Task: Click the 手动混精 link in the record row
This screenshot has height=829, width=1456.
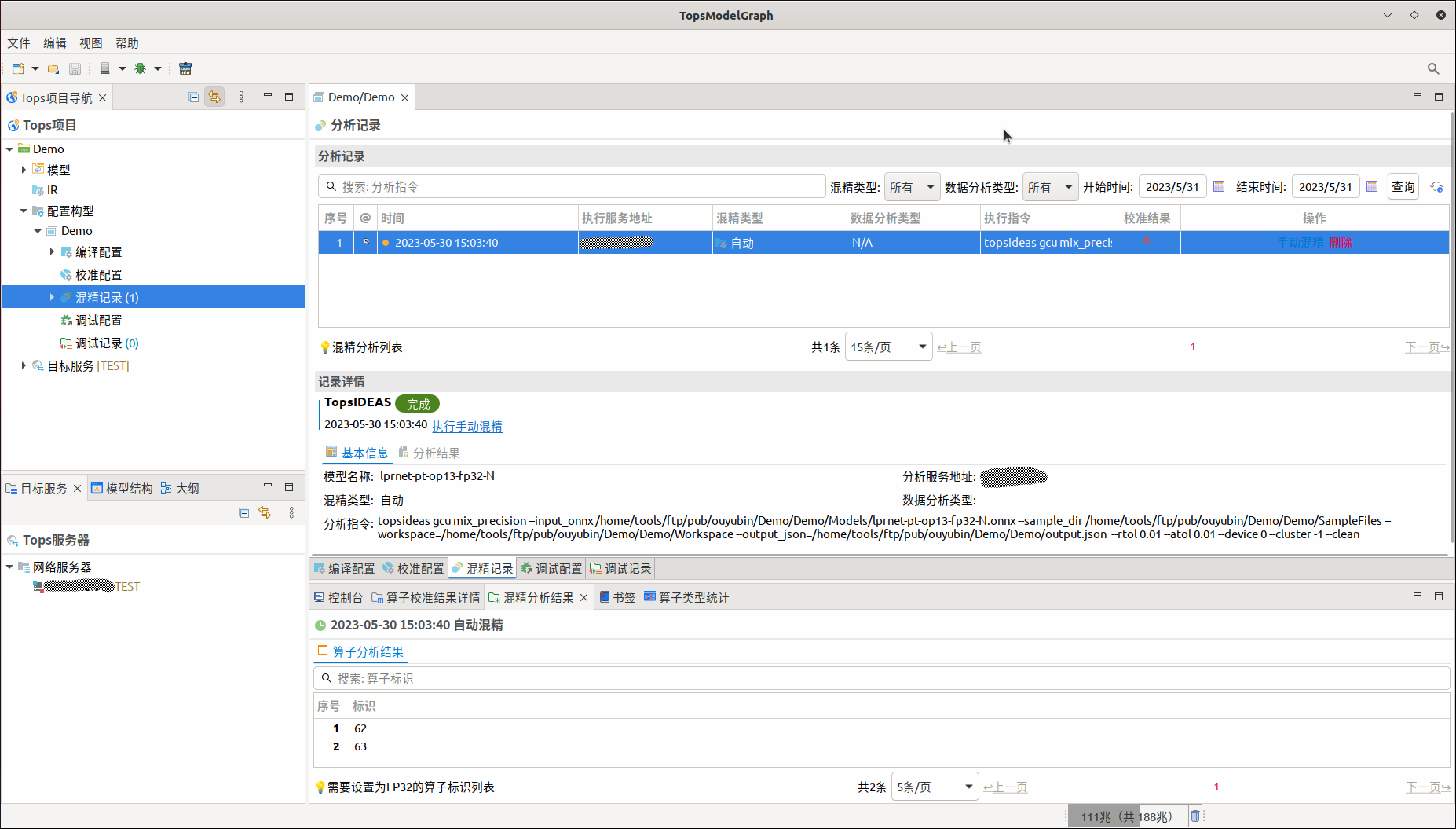Action: tap(1300, 242)
